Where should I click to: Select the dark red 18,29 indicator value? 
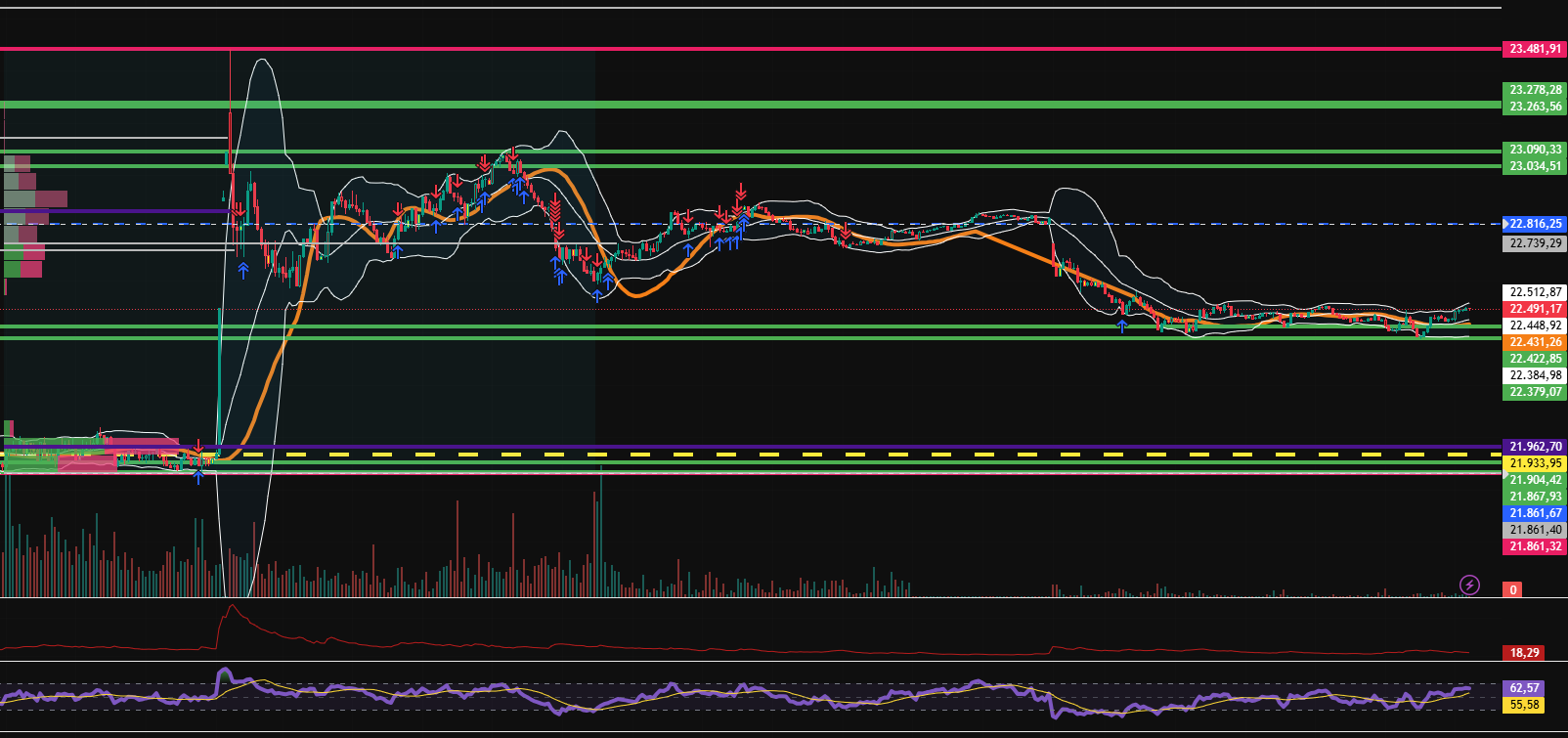[1524, 652]
